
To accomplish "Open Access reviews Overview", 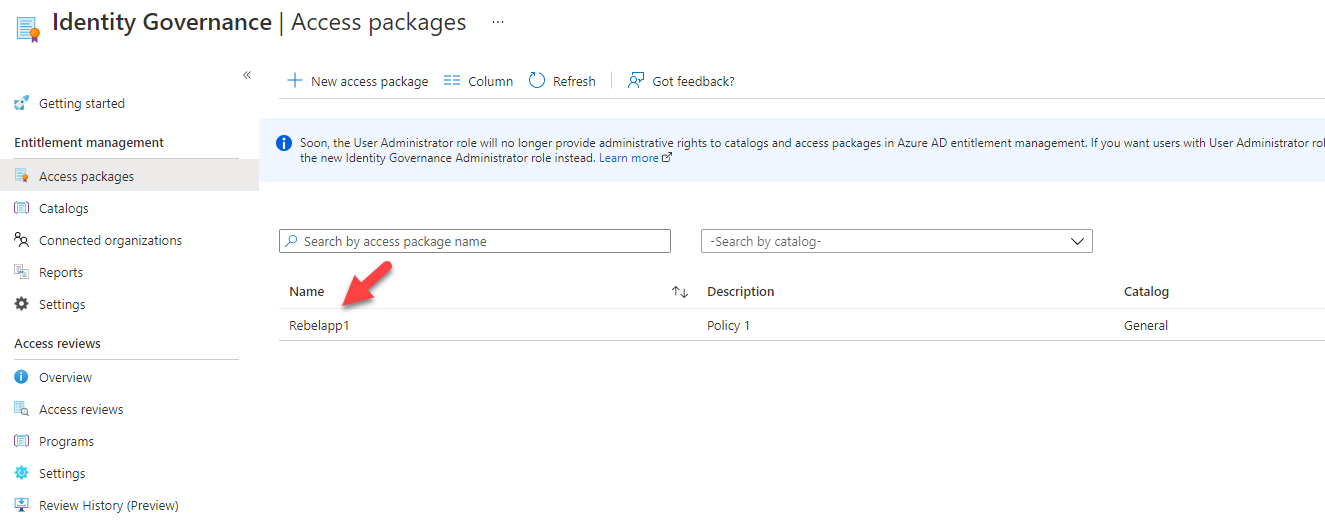I will click(65, 377).
